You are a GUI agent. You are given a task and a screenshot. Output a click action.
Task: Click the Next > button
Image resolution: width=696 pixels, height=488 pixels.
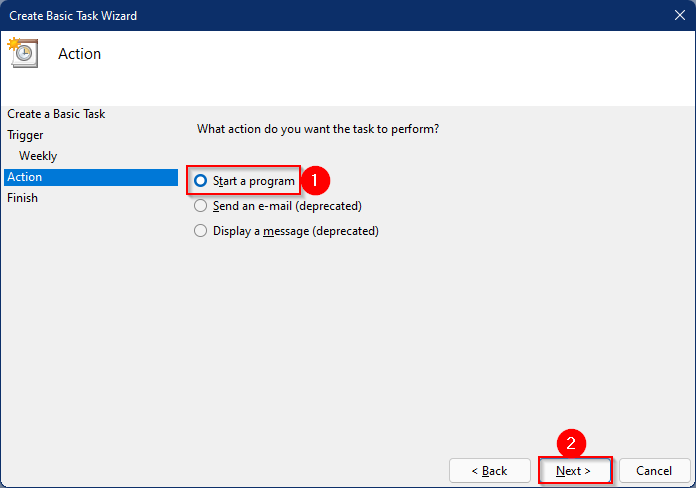click(575, 470)
